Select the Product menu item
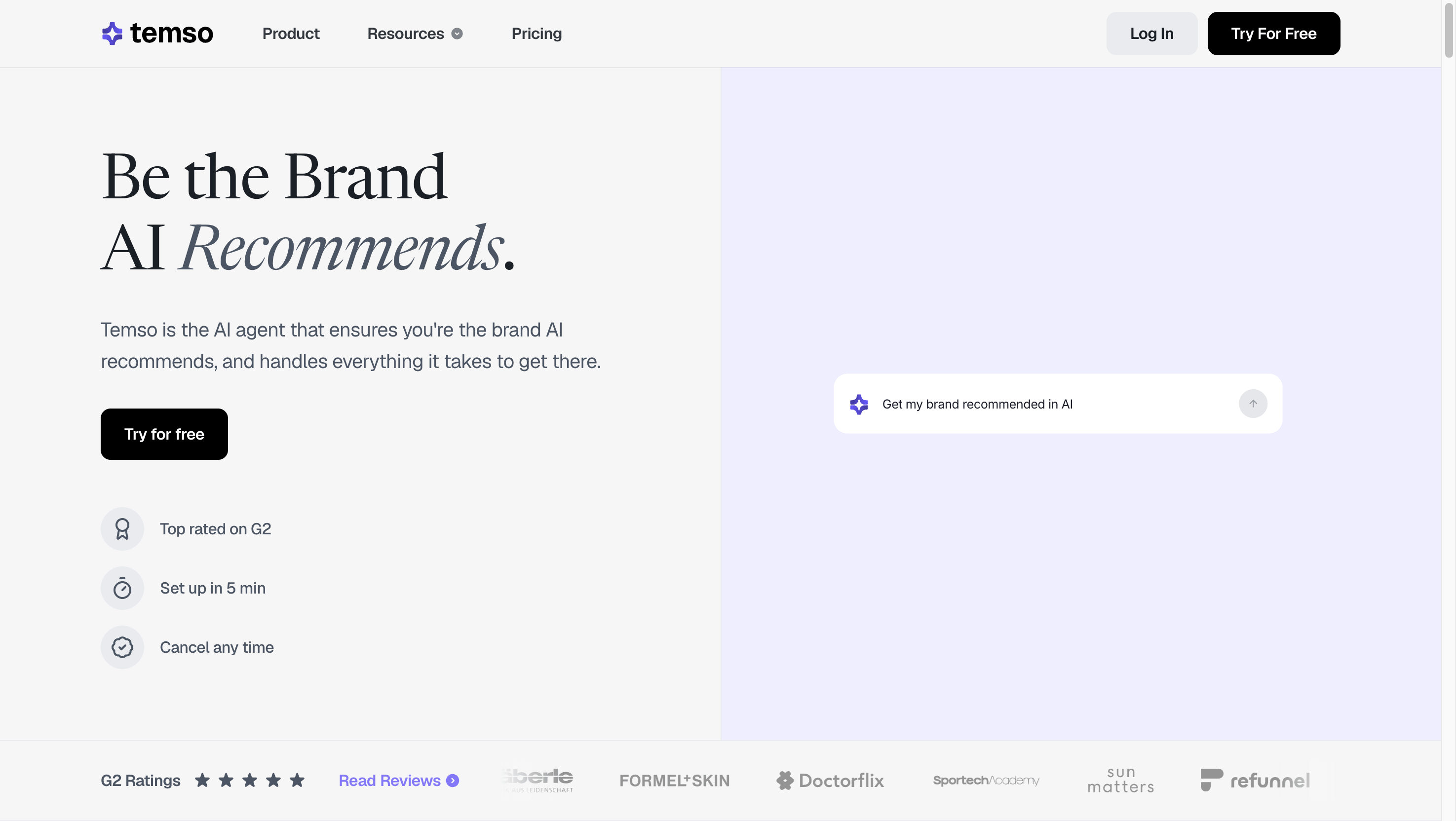1456x821 pixels. 291,34
